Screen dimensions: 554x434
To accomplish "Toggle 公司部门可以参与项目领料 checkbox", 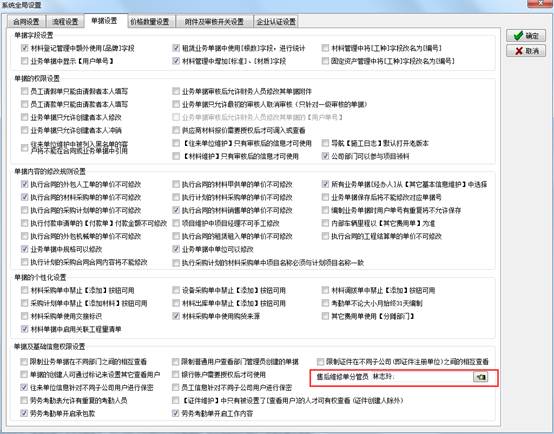I will click(325, 156).
